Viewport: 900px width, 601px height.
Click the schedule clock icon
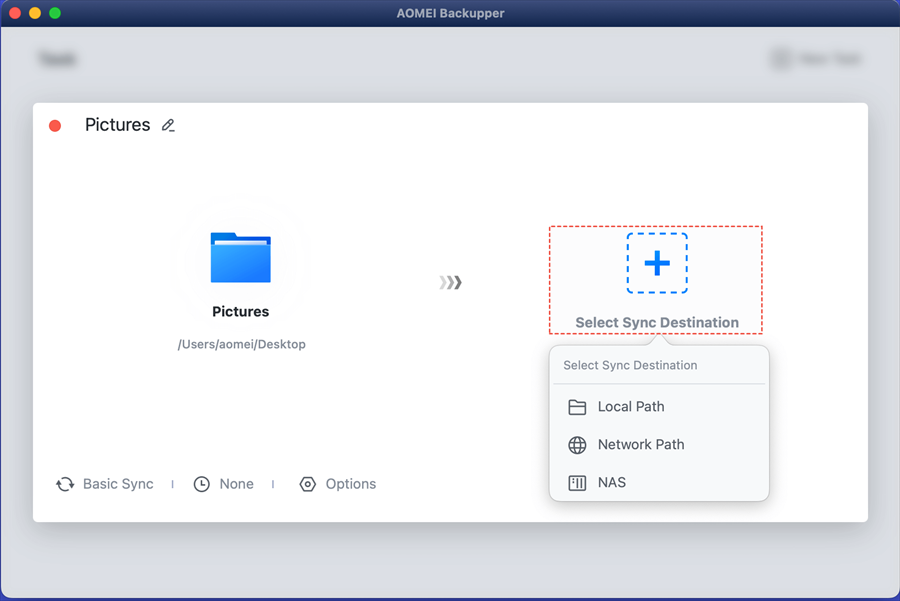pyautogui.click(x=201, y=484)
